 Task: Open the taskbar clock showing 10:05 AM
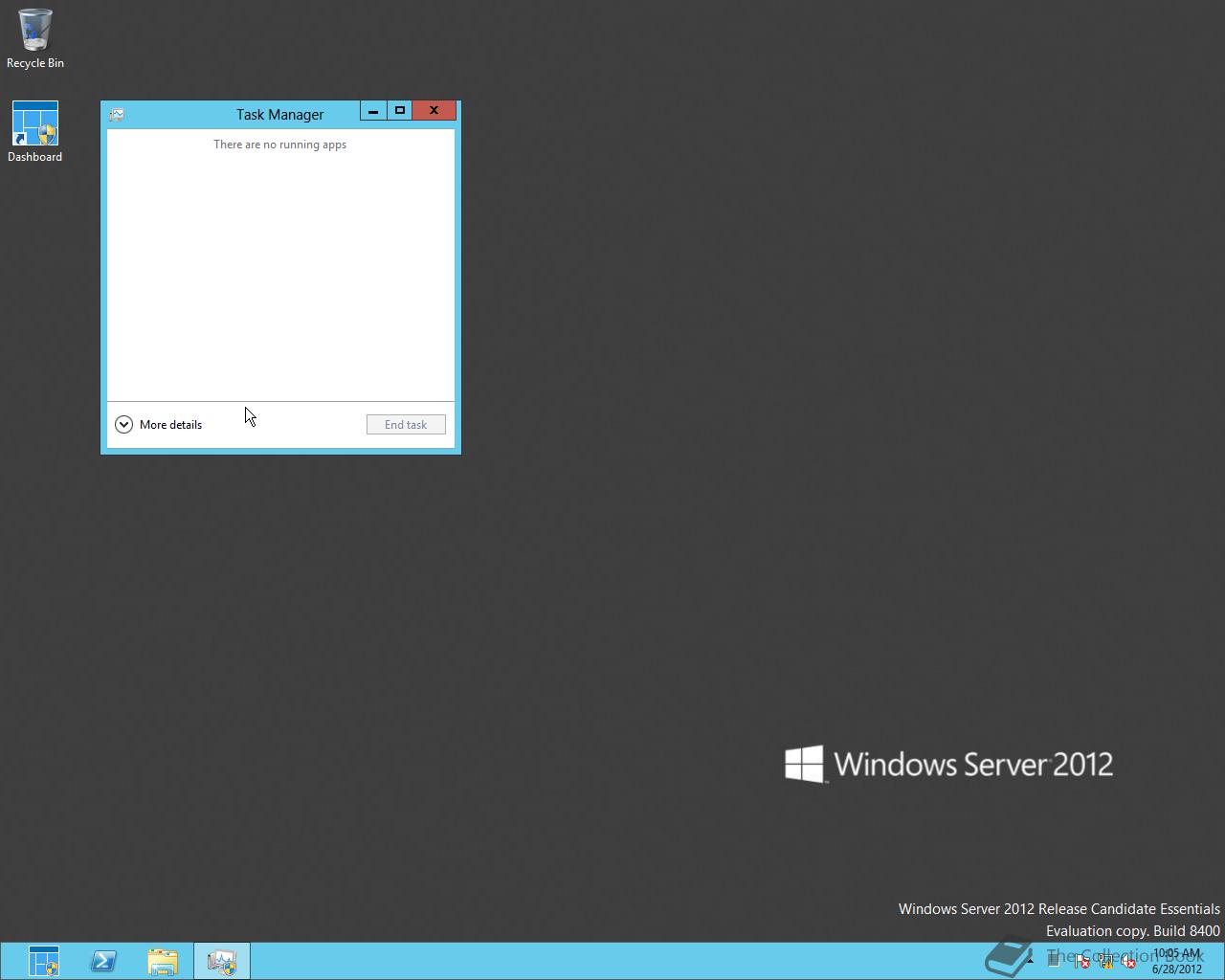coord(1177,961)
